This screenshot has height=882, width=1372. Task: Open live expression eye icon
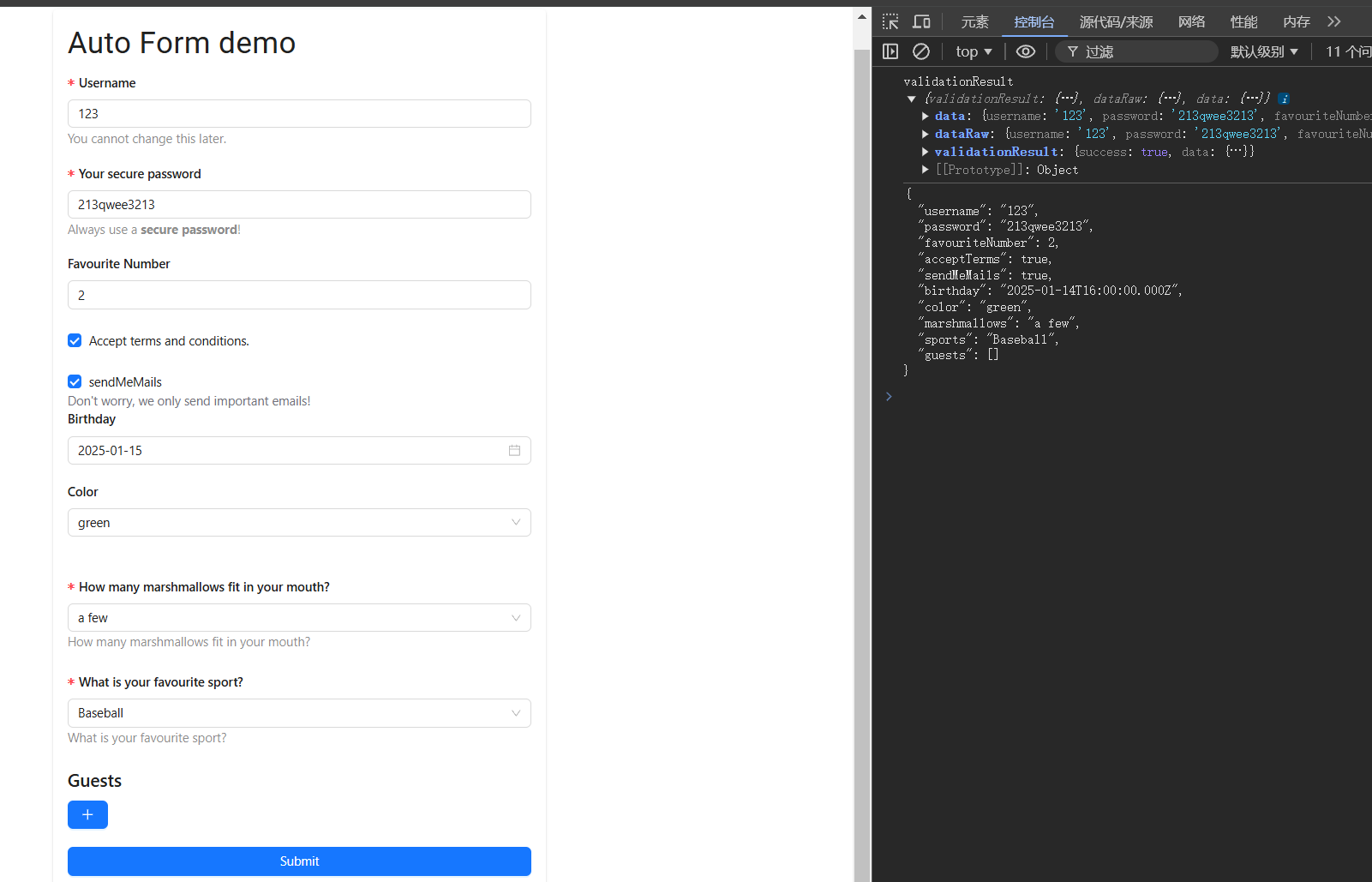[1026, 51]
